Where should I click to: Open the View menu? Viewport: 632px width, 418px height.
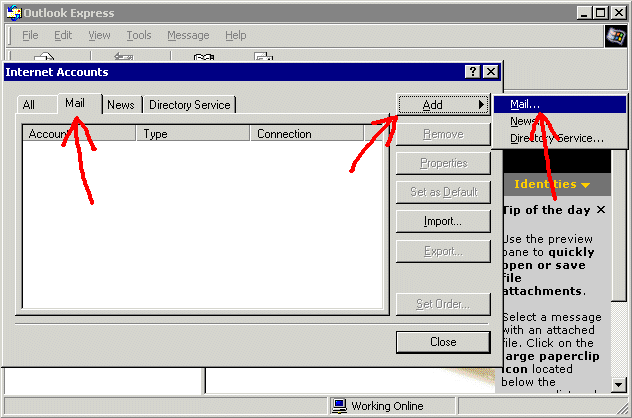(99, 35)
